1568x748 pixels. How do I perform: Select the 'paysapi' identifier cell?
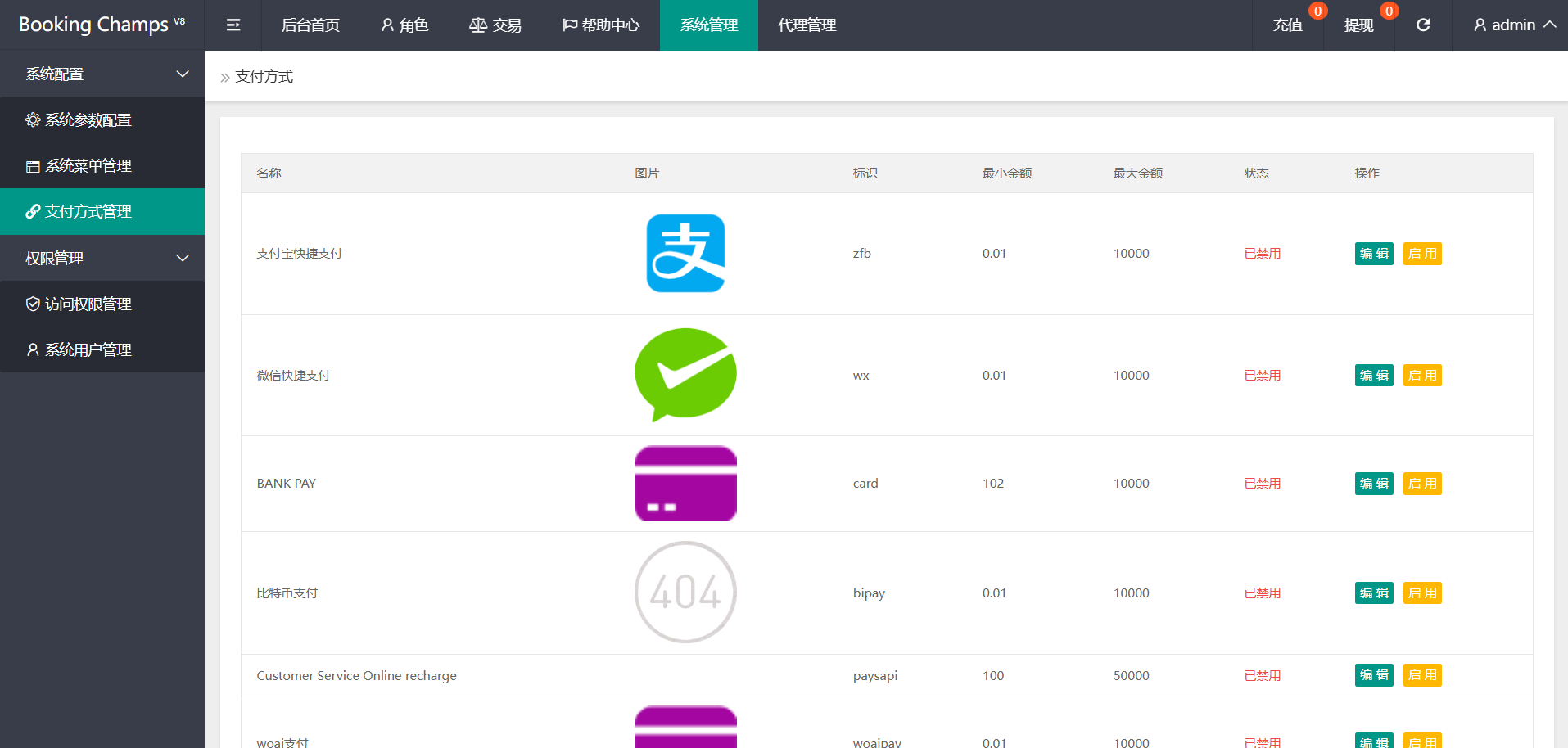tap(875, 676)
